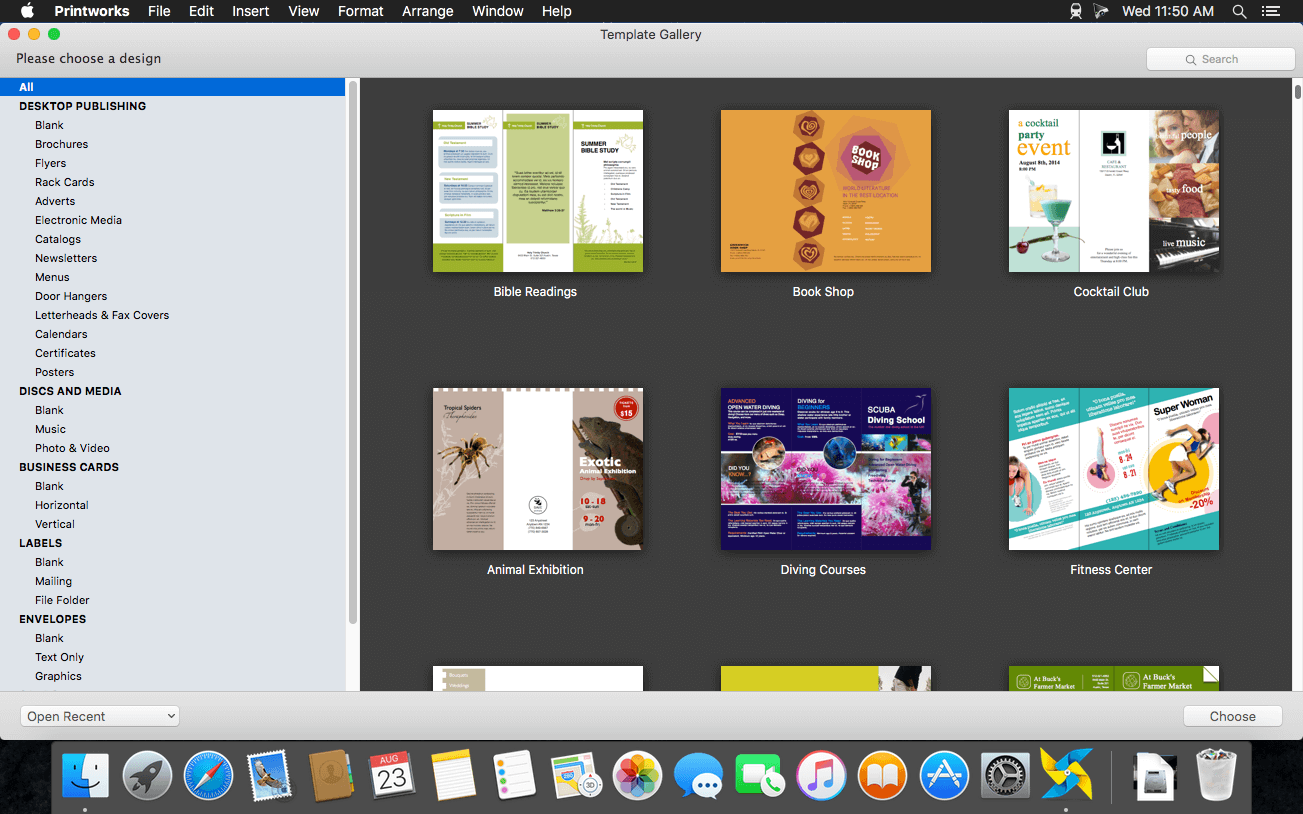
Task: Select Posters category
Action: (x=55, y=372)
